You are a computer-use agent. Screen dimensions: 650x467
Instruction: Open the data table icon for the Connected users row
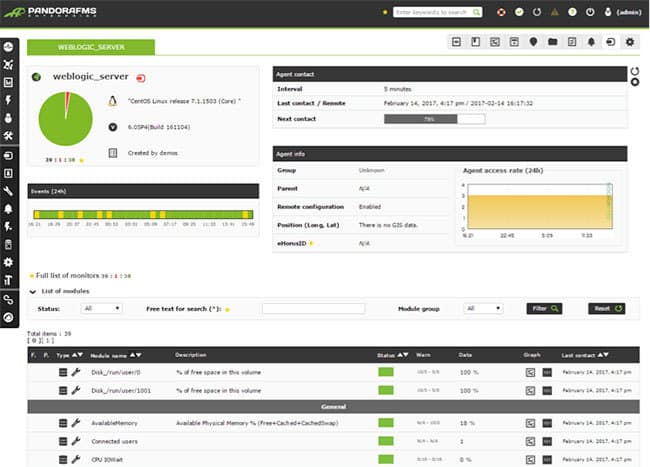[x=547, y=441]
